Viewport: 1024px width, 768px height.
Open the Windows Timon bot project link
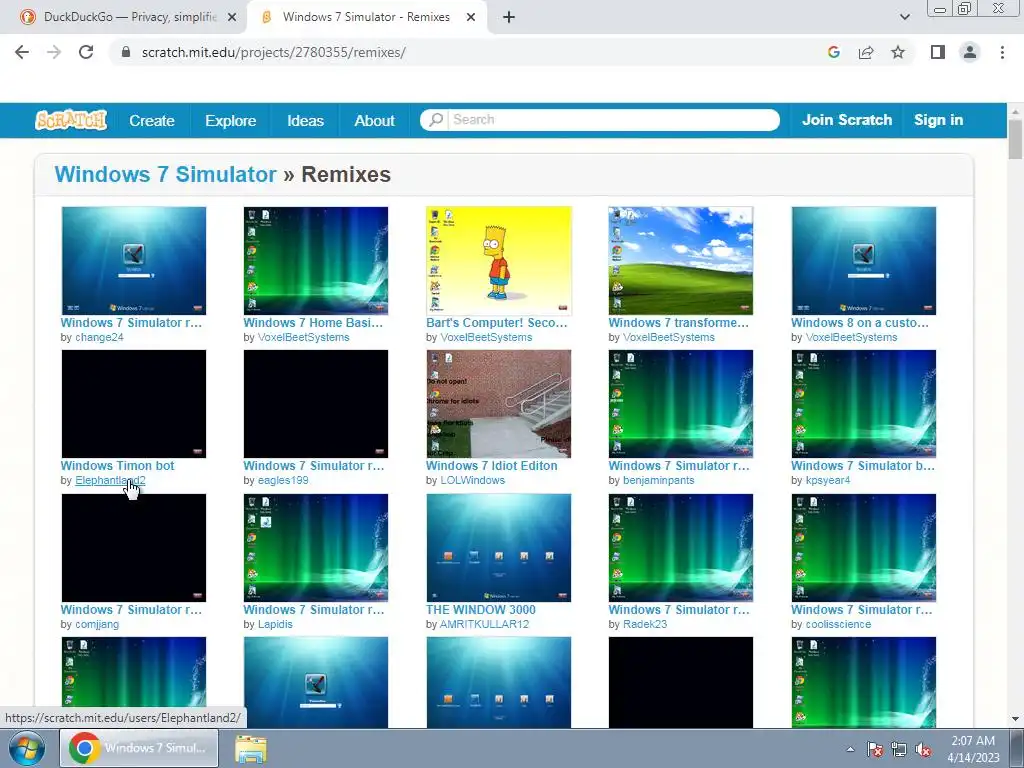point(118,466)
